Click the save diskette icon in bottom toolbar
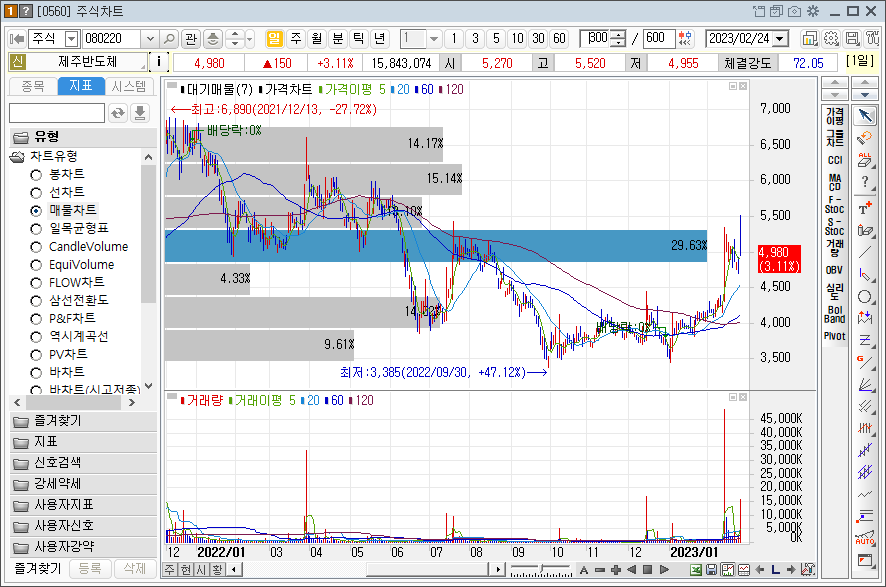Image resolution: width=886 pixels, height=587 pixels. (x=711, y=569)
